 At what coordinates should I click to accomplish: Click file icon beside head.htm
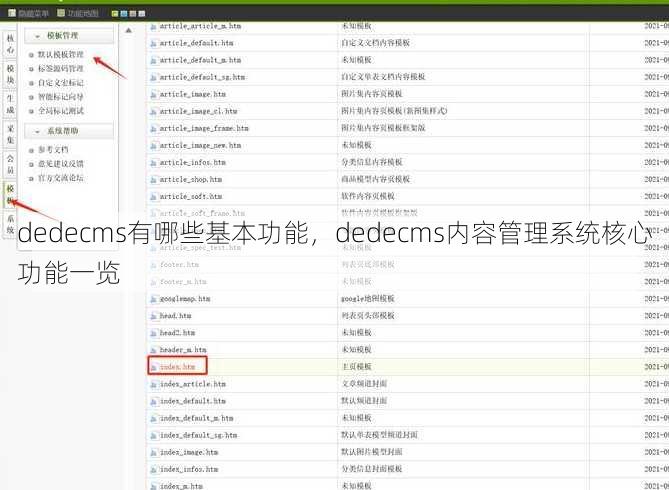(154, 316)
